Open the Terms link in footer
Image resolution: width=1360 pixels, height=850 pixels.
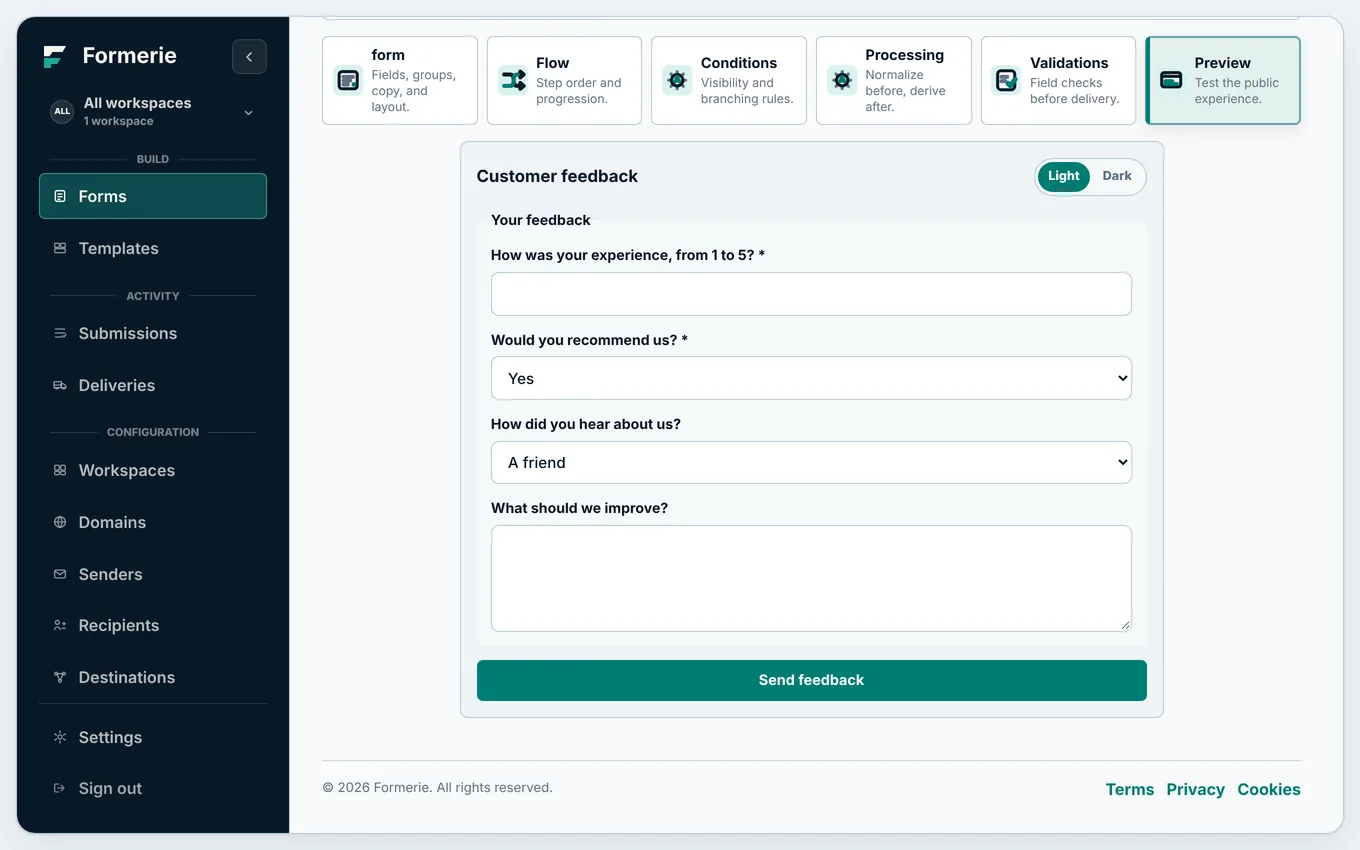[x=1130, y=789]
